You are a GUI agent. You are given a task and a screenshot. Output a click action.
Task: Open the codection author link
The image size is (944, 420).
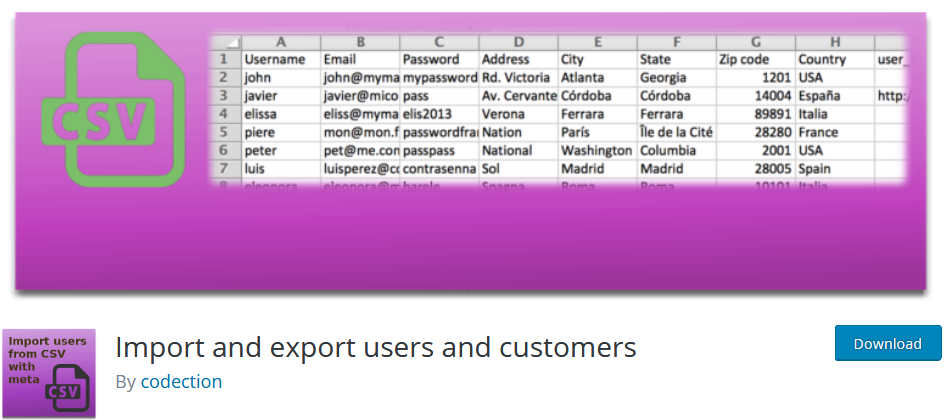click(181, 382)
